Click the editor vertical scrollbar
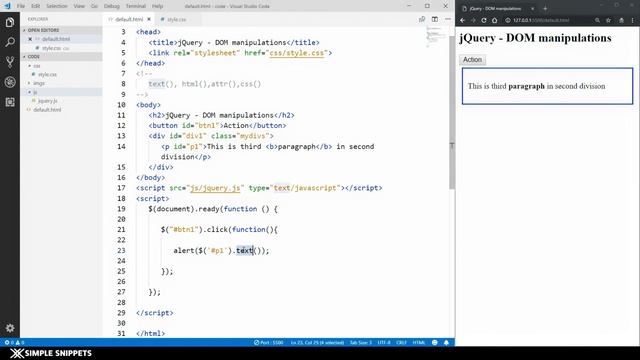Screen dimensions: 640x360 (452, 112)
